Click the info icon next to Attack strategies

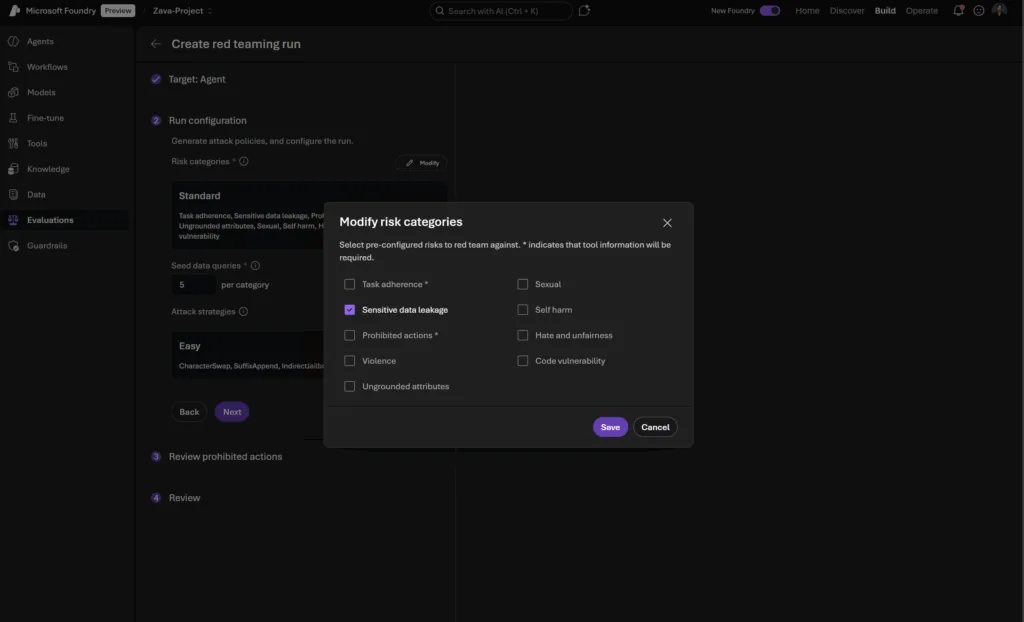tap(244, 311)
